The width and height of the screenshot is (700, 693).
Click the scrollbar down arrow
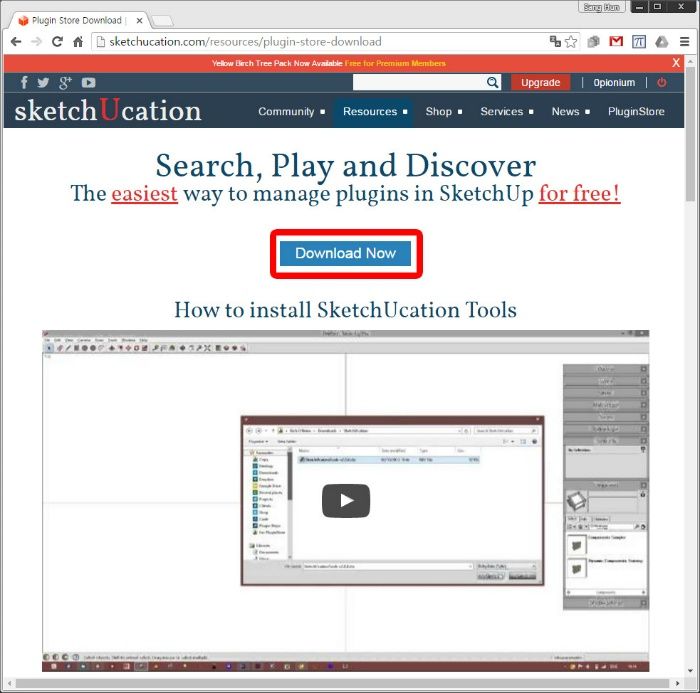click(x=691, y=671)
